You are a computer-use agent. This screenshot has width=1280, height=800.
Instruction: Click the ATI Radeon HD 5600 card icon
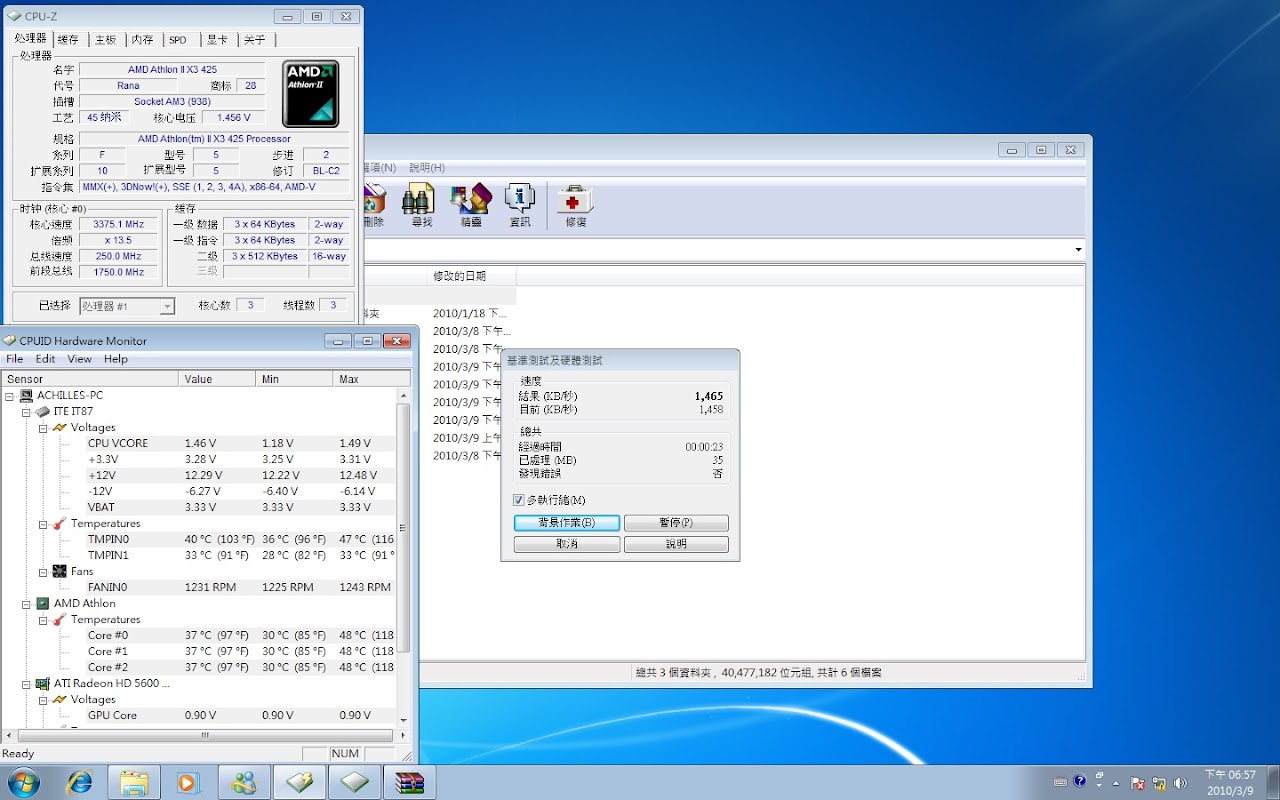pyautogui.click(x=43, y=684)
